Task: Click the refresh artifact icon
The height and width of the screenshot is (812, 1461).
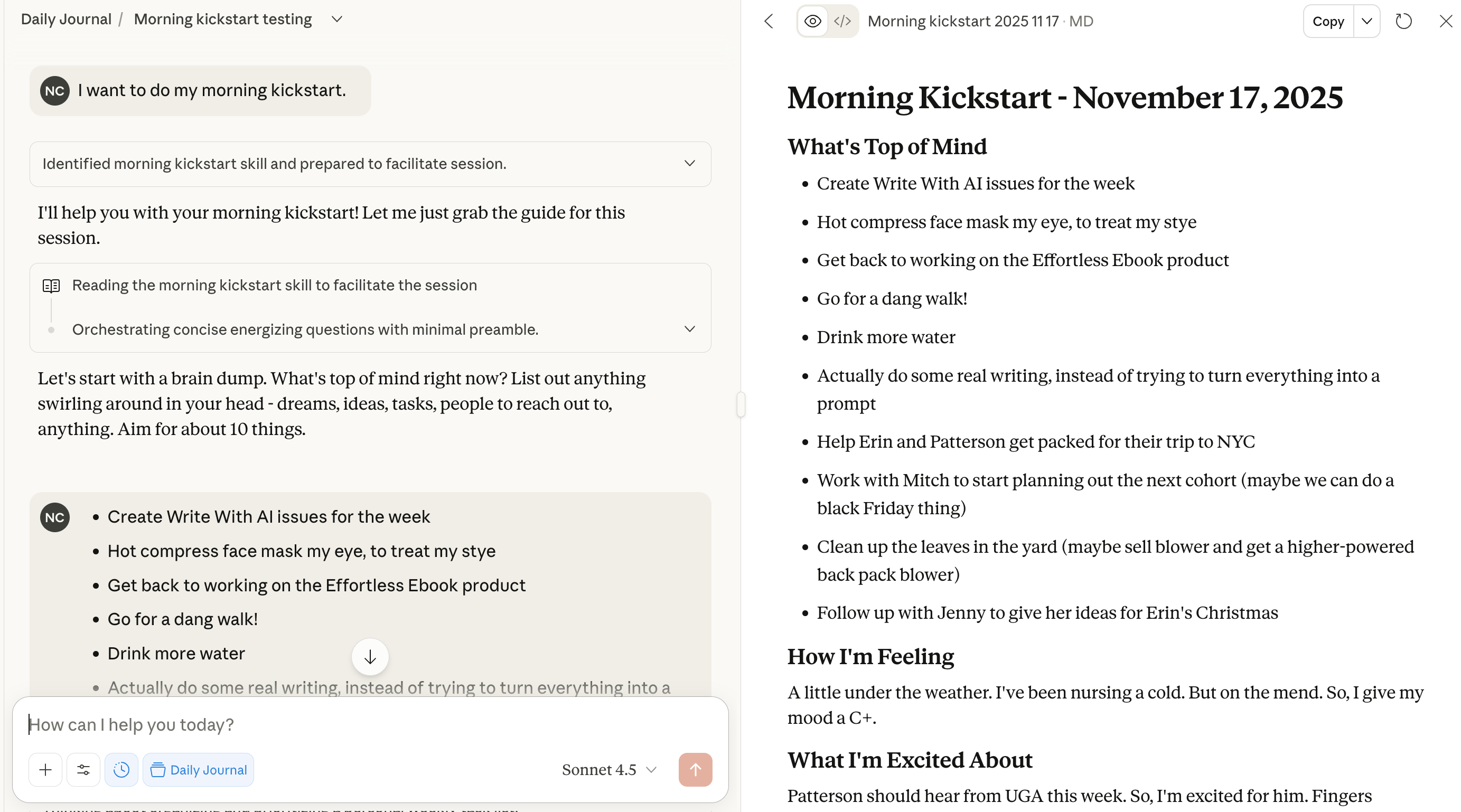Action: coord(1403,22)
